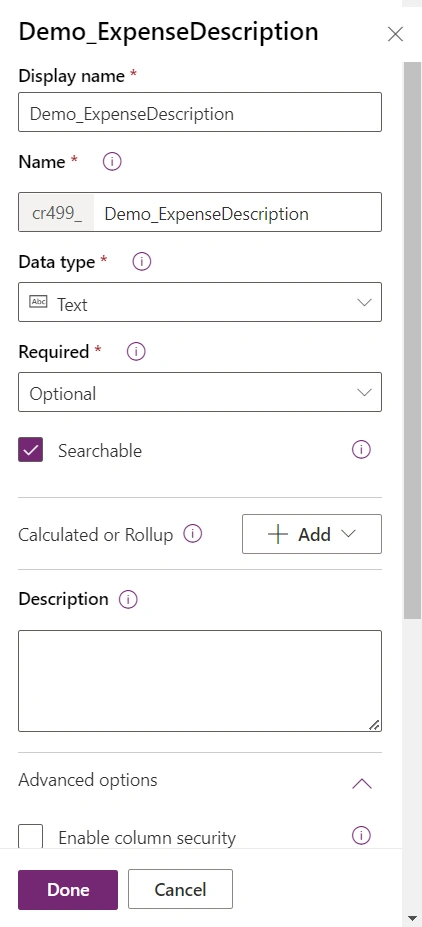Open the Data type Text dropdown
This screenshot has height=927, width=422.
point(200,302)
